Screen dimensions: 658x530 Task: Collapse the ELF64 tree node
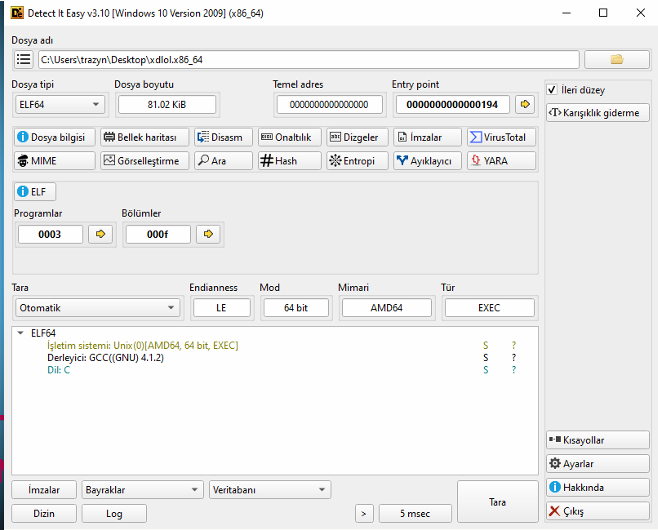22,333
